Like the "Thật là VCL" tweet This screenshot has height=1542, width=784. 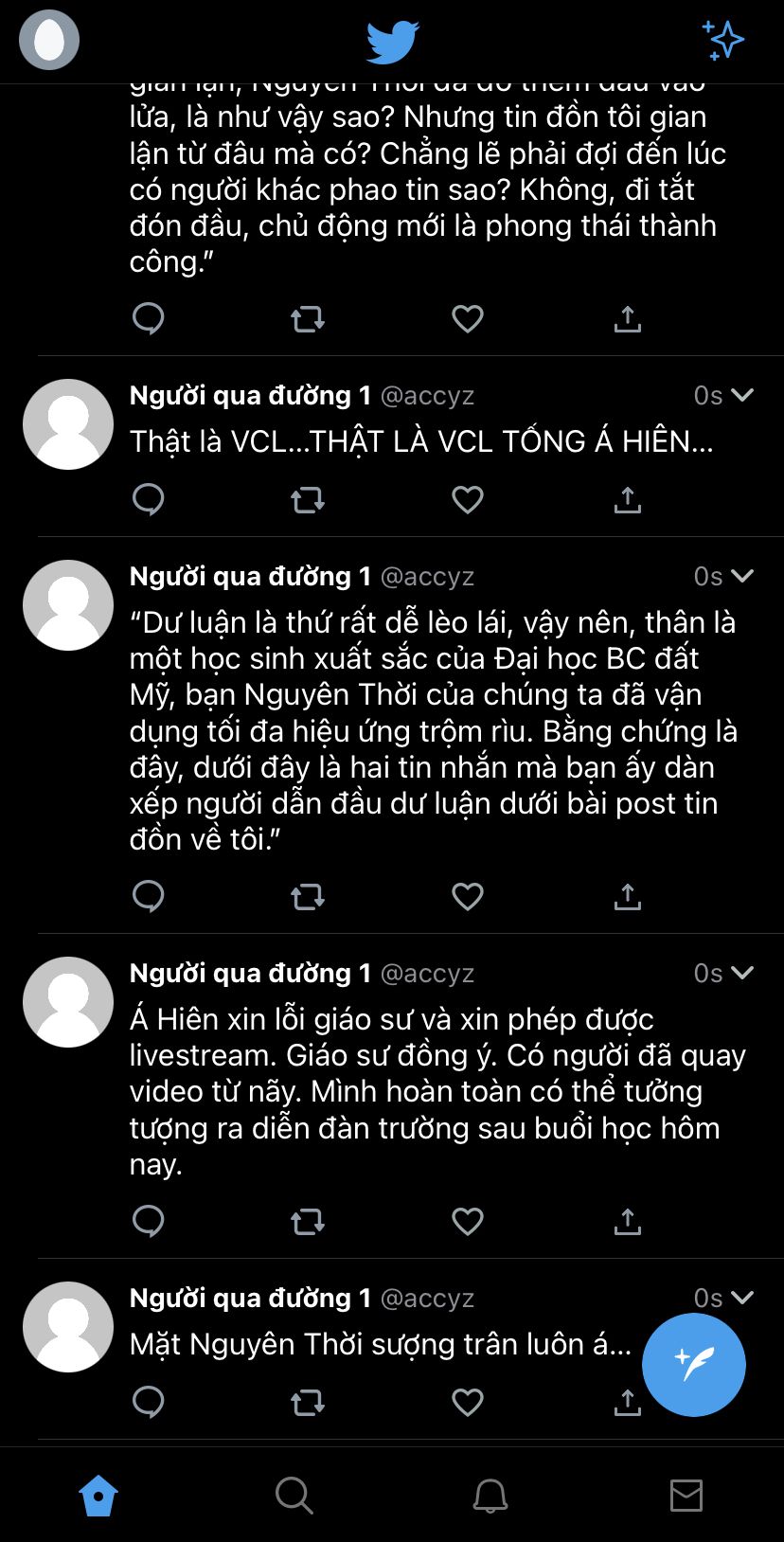468,499
